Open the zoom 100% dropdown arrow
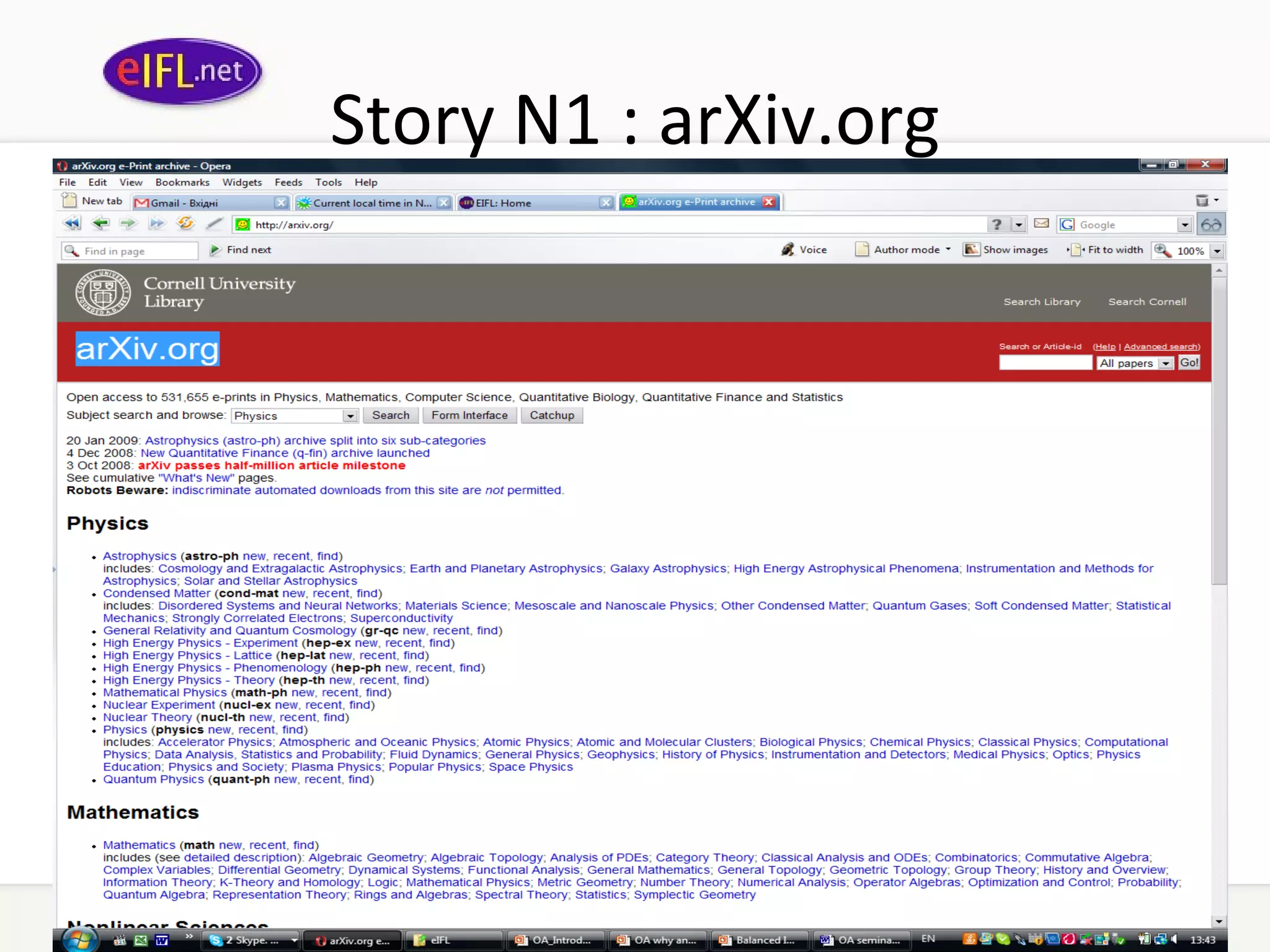Screen dimensions: 1270x952 tap(1217, 251)
